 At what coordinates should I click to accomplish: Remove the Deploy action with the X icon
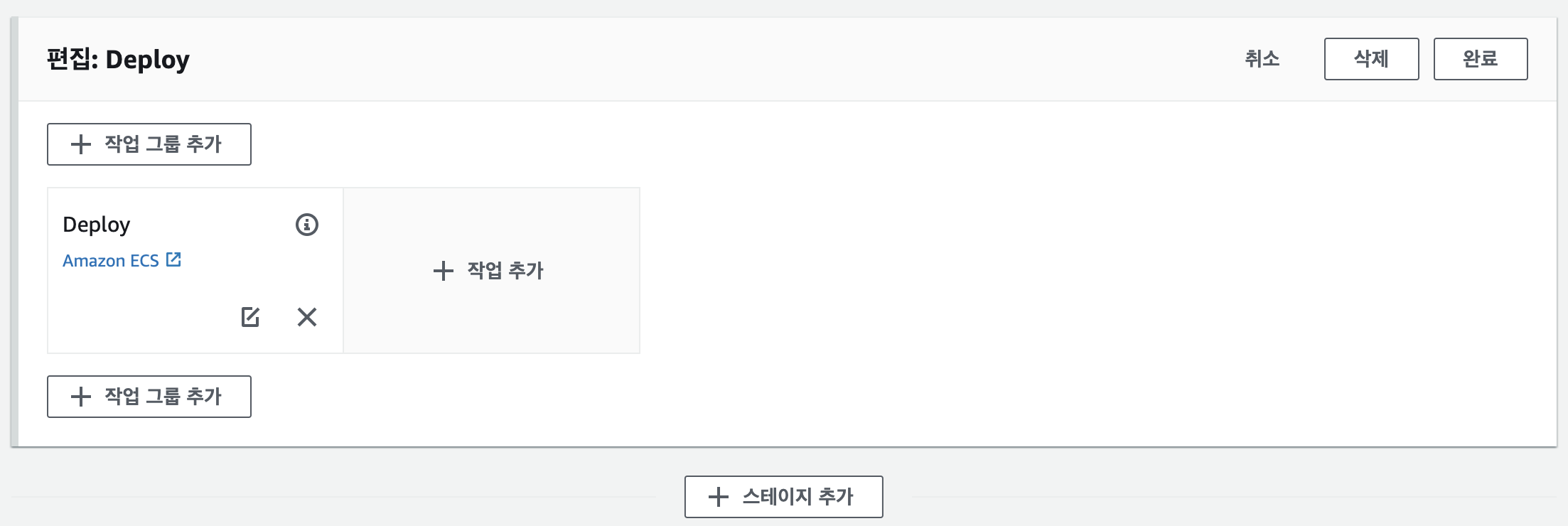(306, 318)
